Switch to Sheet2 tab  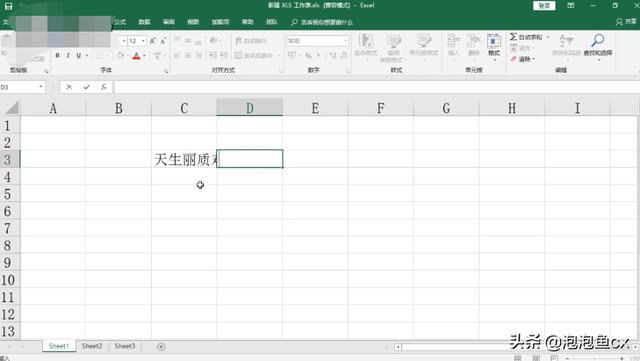92,346
